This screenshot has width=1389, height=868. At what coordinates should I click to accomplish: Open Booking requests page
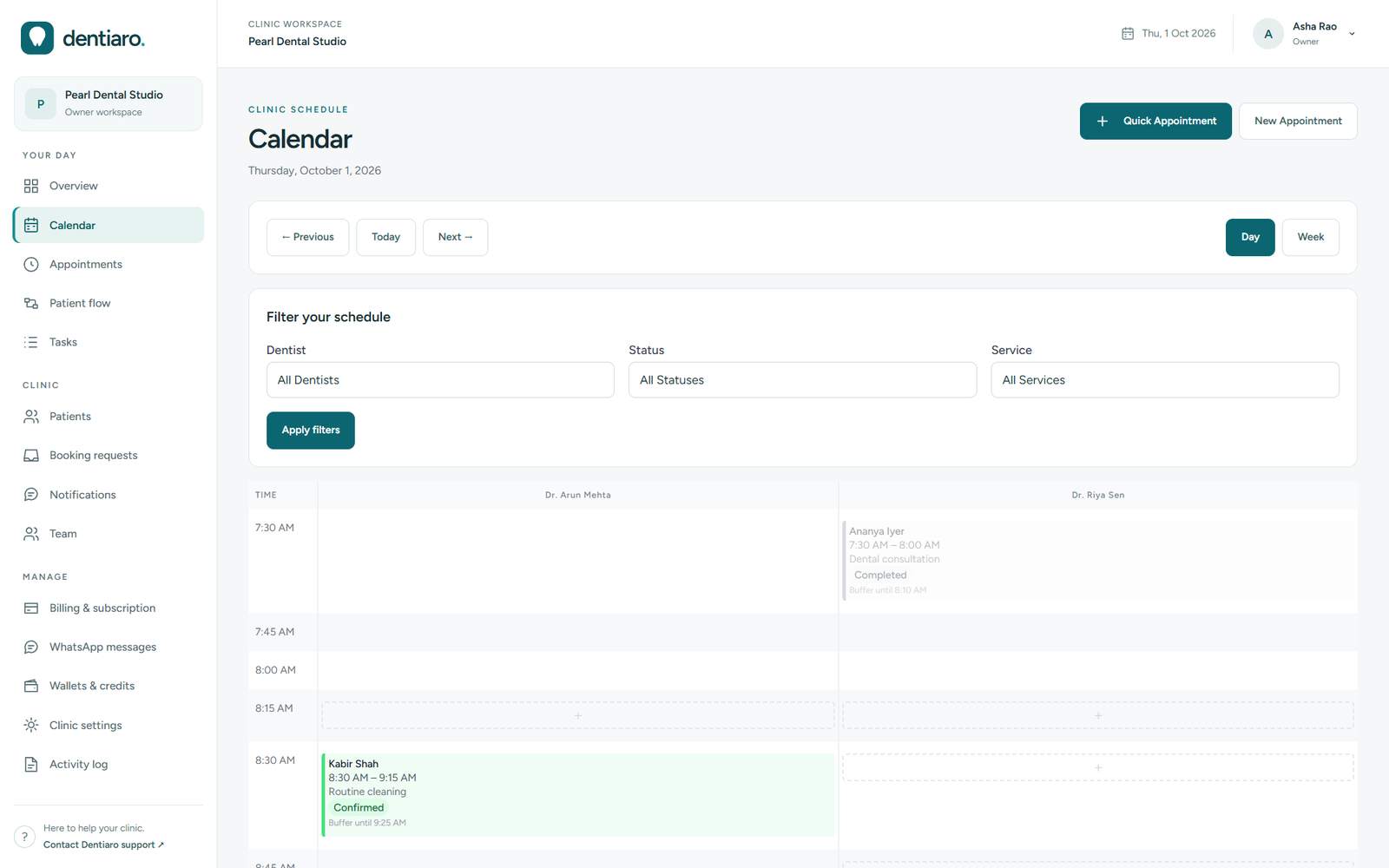coord(109,456)
